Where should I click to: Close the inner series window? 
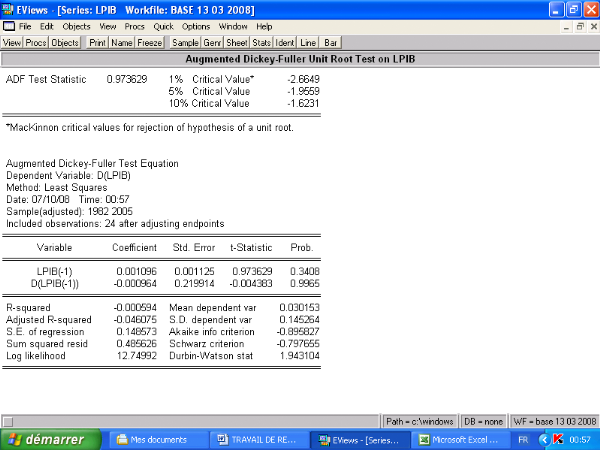(593, 27)
